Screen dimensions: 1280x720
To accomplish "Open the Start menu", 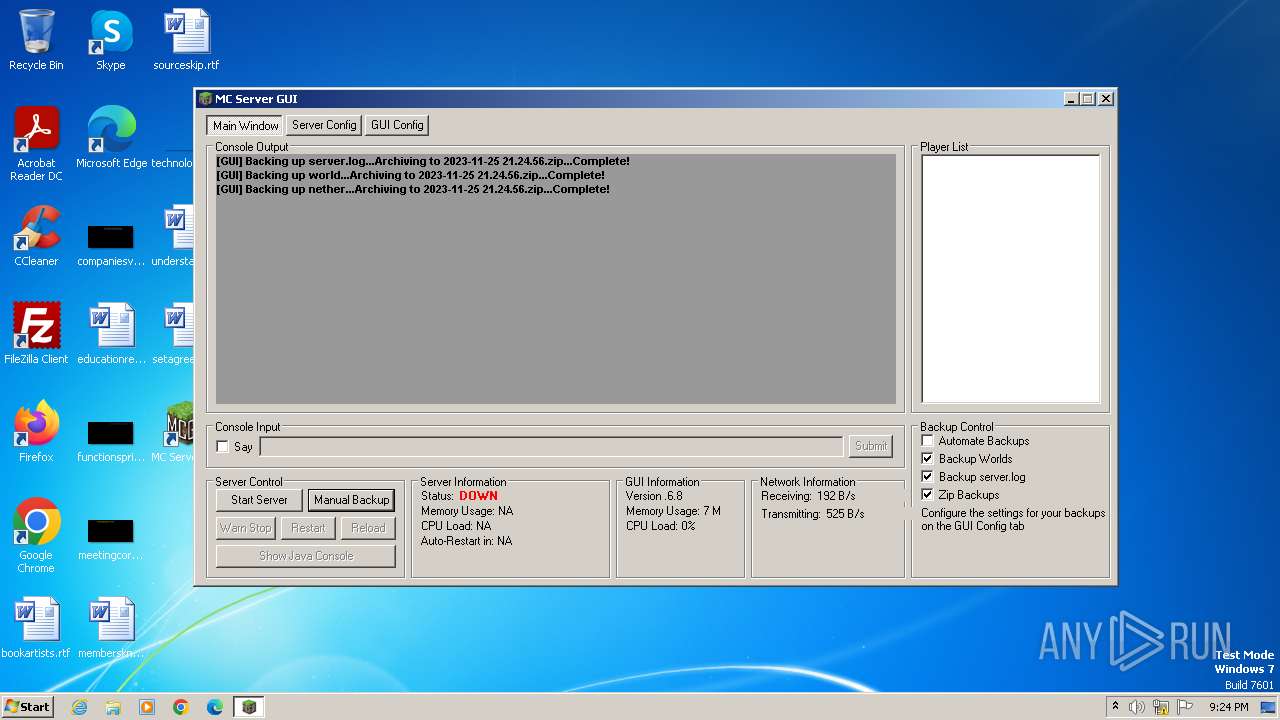I will click(x=27, y=707).
